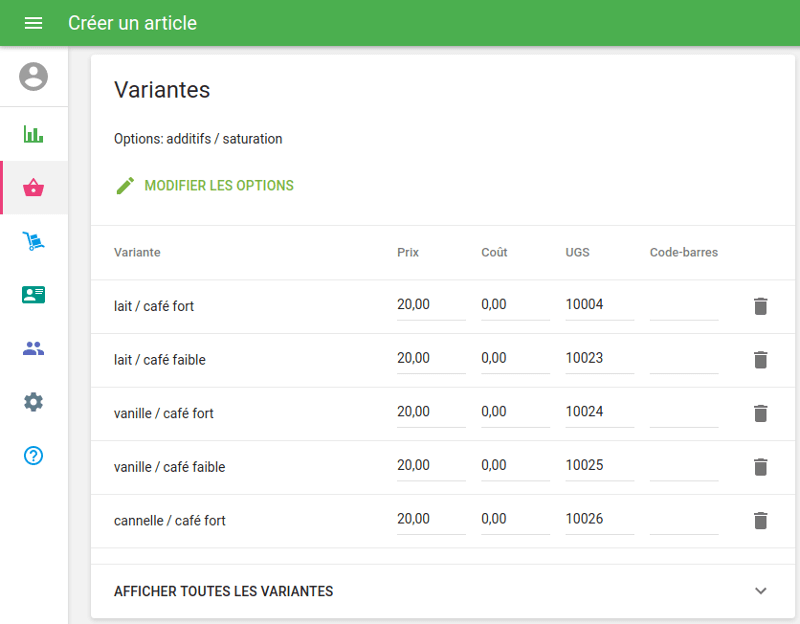Select the price field of lait / café faible
Image resolution: width=800 pixels, height=624 pixels.
click(x=430, y=357)
